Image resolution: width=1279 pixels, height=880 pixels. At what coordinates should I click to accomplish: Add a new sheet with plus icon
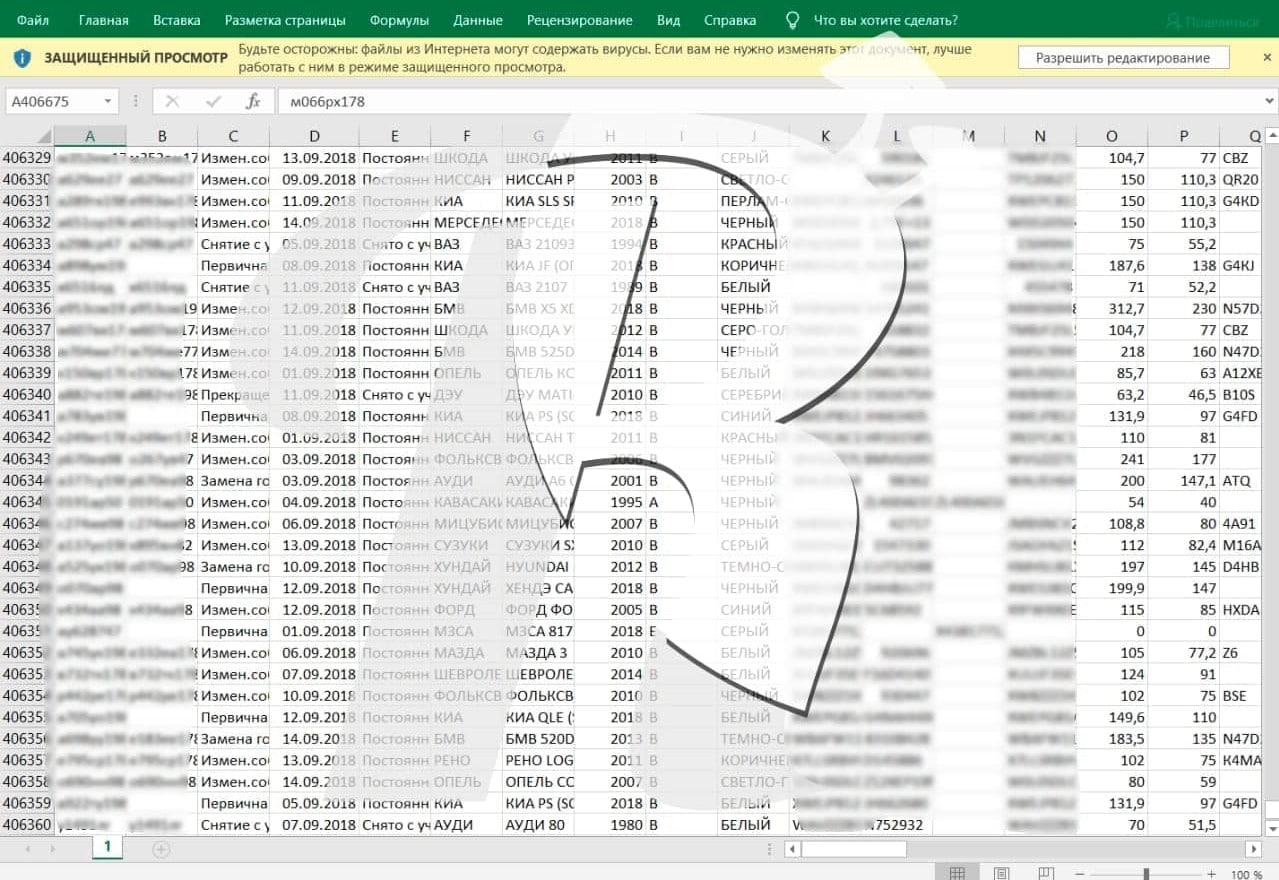(161, 849)
